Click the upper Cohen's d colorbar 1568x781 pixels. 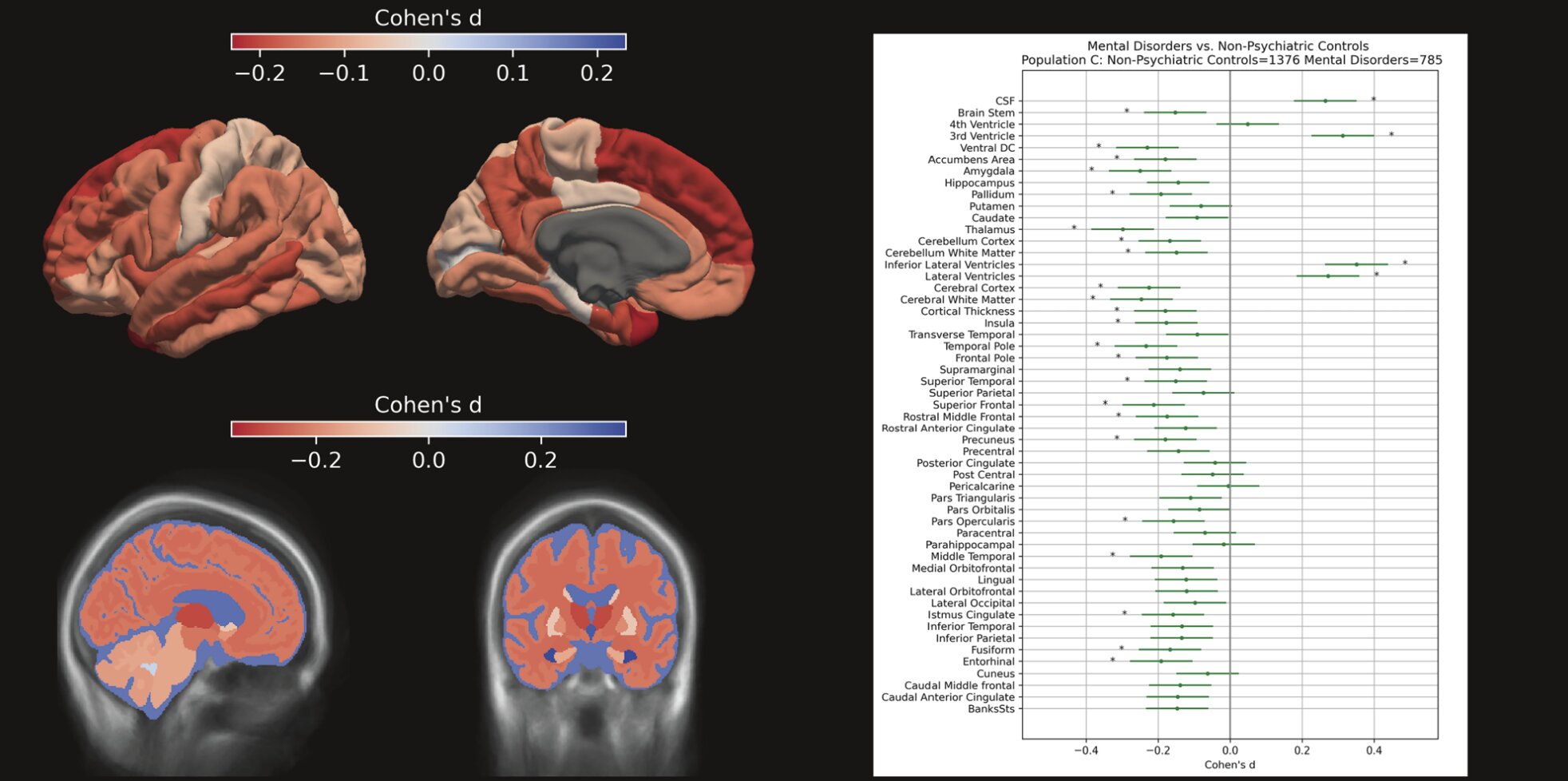(x=429, y=40)
